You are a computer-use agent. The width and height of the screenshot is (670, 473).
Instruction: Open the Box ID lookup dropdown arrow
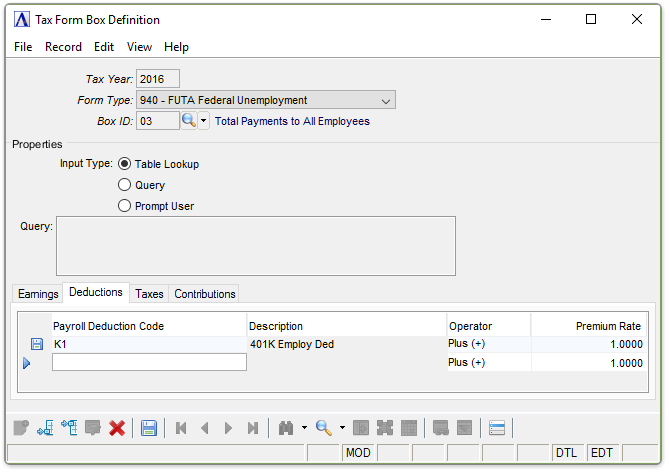click(203, 121)
